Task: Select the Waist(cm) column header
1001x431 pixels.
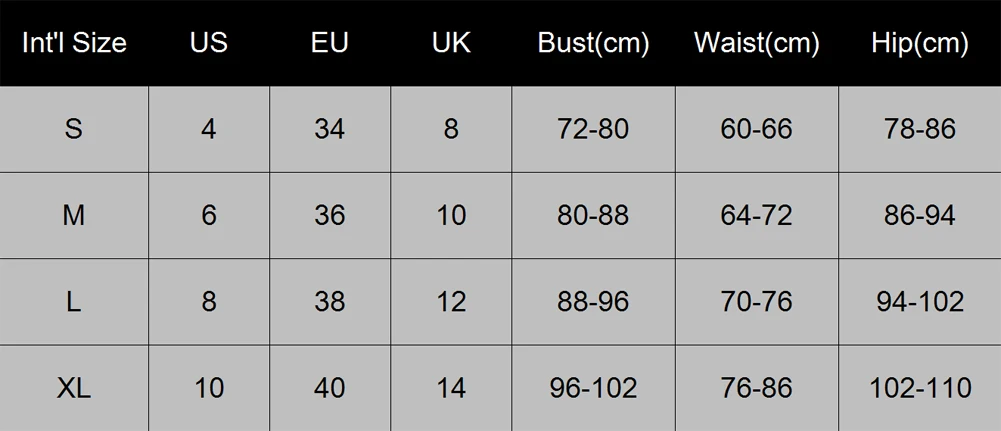Action: coord(756,43)
